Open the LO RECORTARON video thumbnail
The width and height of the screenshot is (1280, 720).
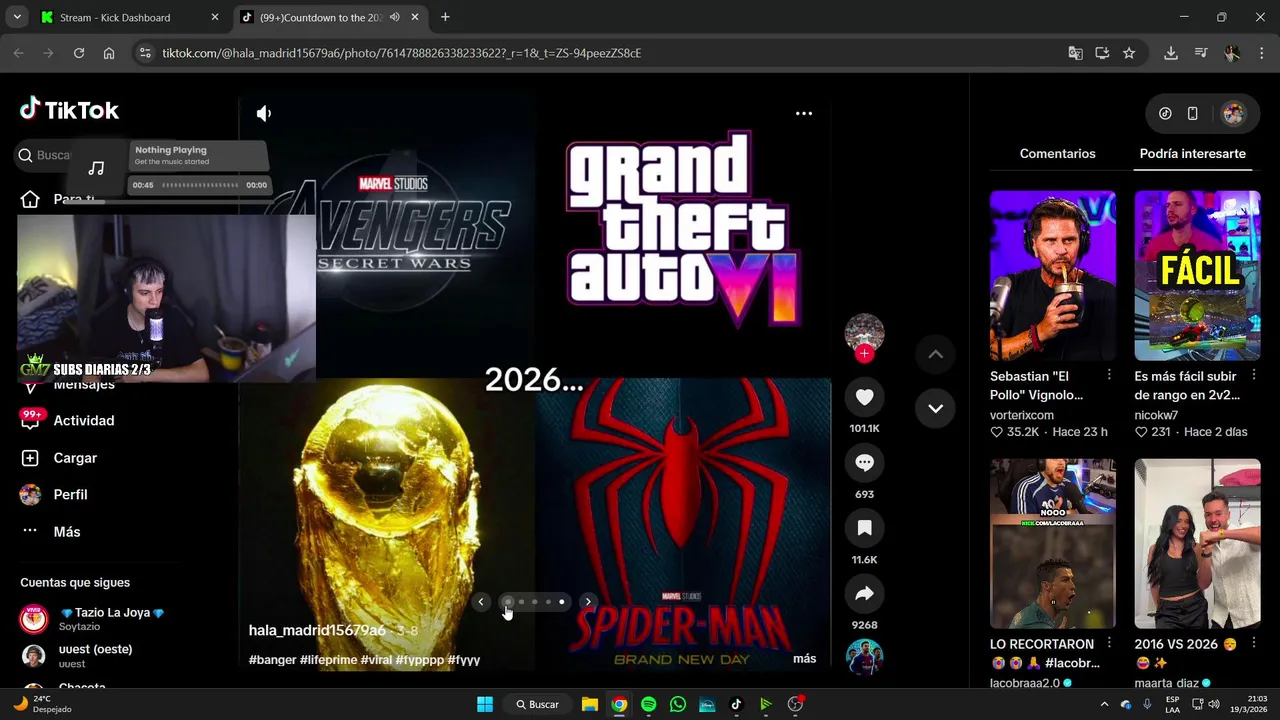pyautogui.click(x=1053, y=543)
